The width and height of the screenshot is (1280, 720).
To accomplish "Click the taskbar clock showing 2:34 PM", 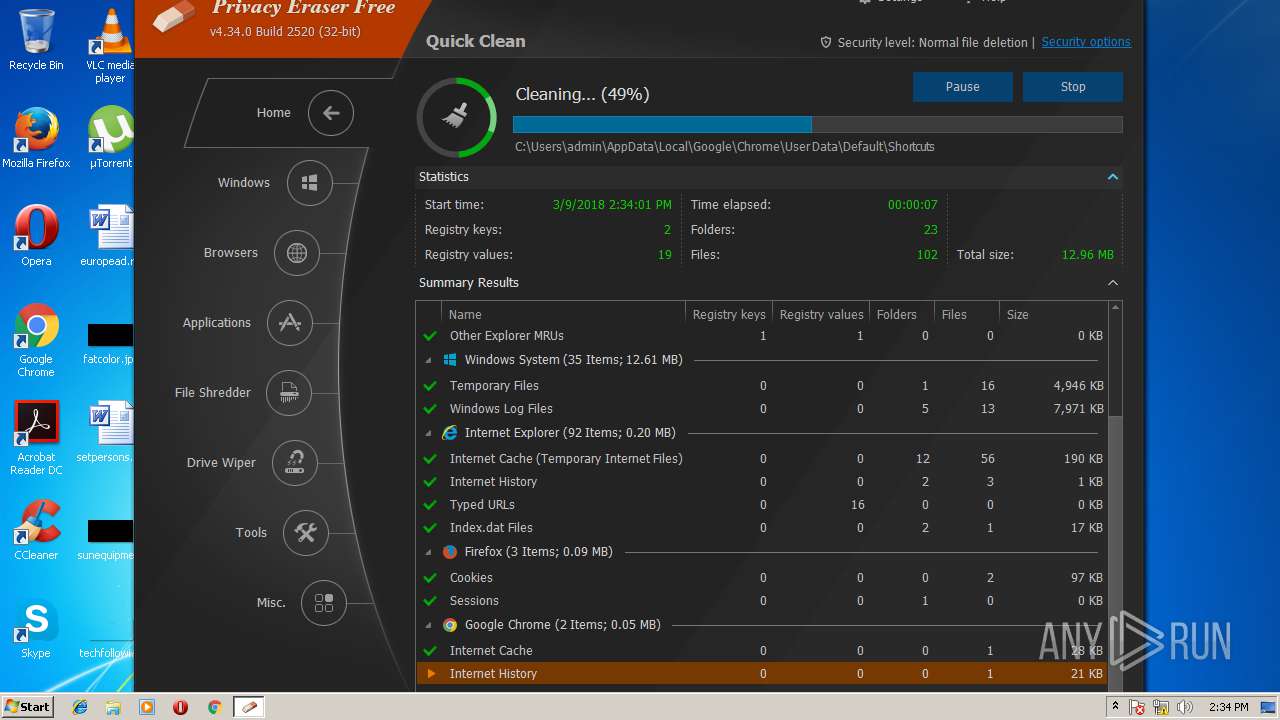I will pyautogui.click(x=1228, y=707).
